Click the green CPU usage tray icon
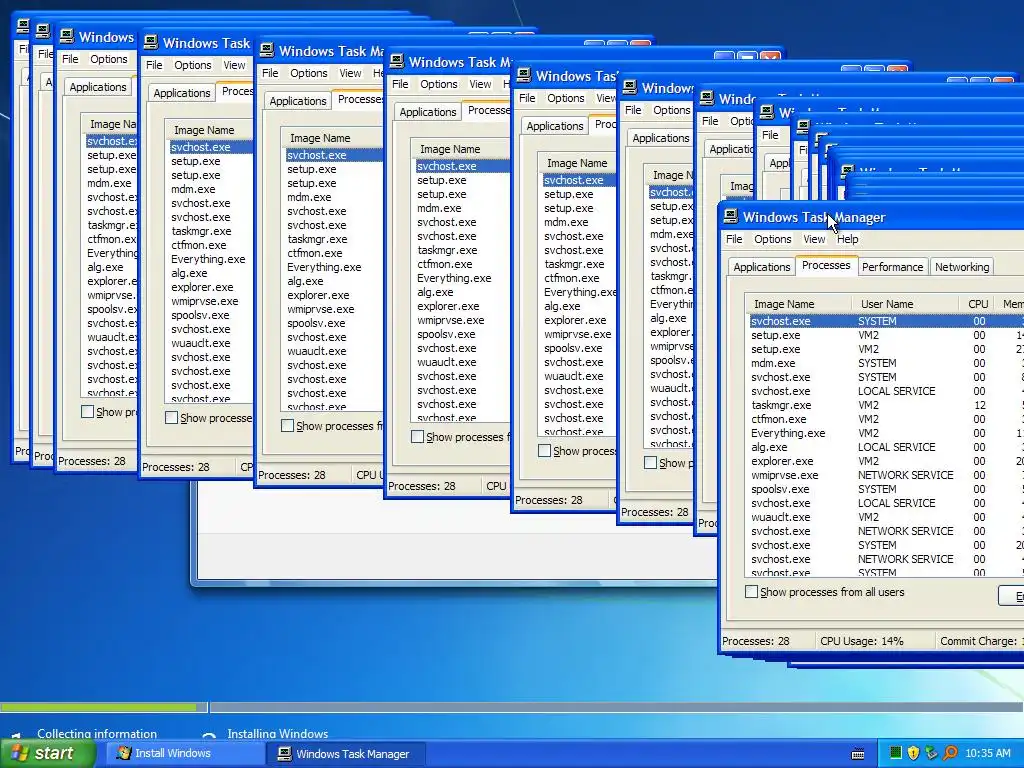This screenshot has height=768, width=1024. tap(896, 753)
